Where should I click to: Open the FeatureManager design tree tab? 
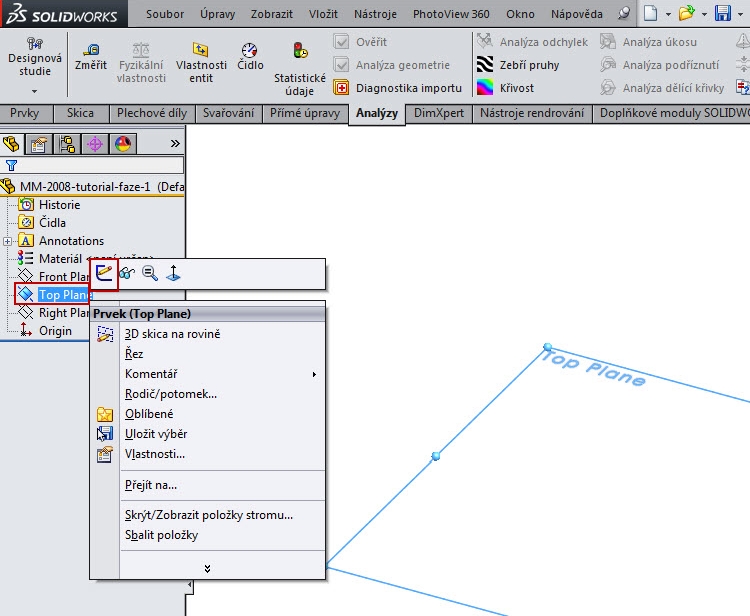[x=11, y=144]
